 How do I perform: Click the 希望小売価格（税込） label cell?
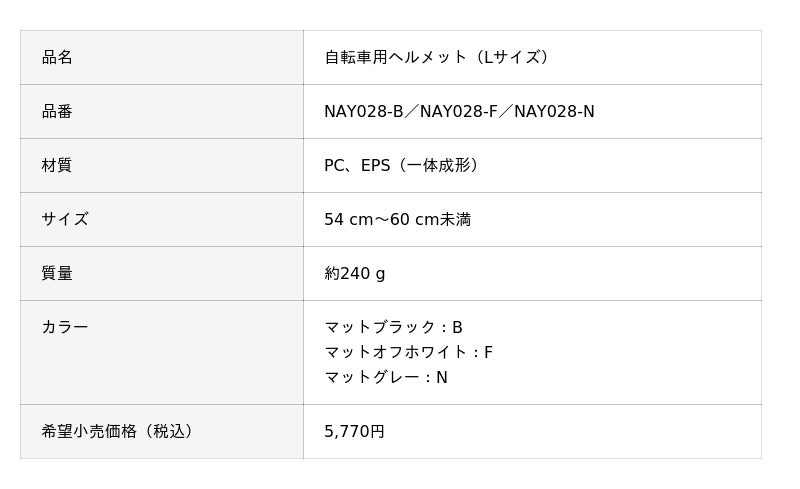(162, 432)
